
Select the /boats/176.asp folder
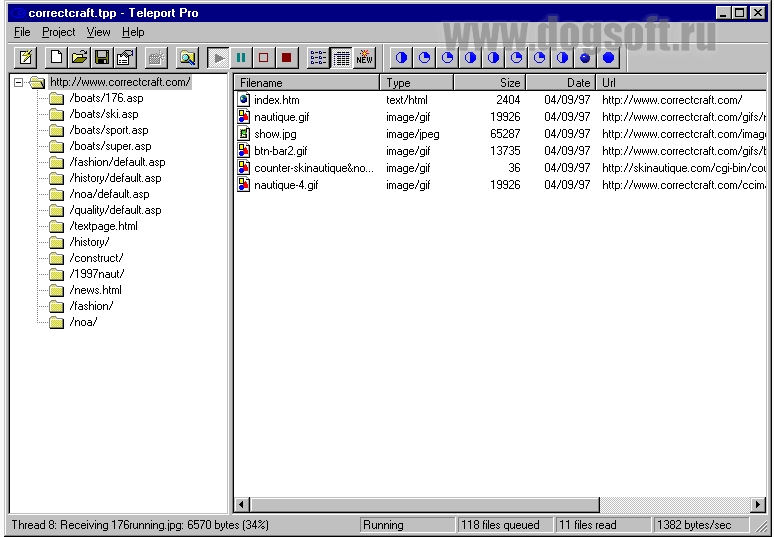[106, 98]
